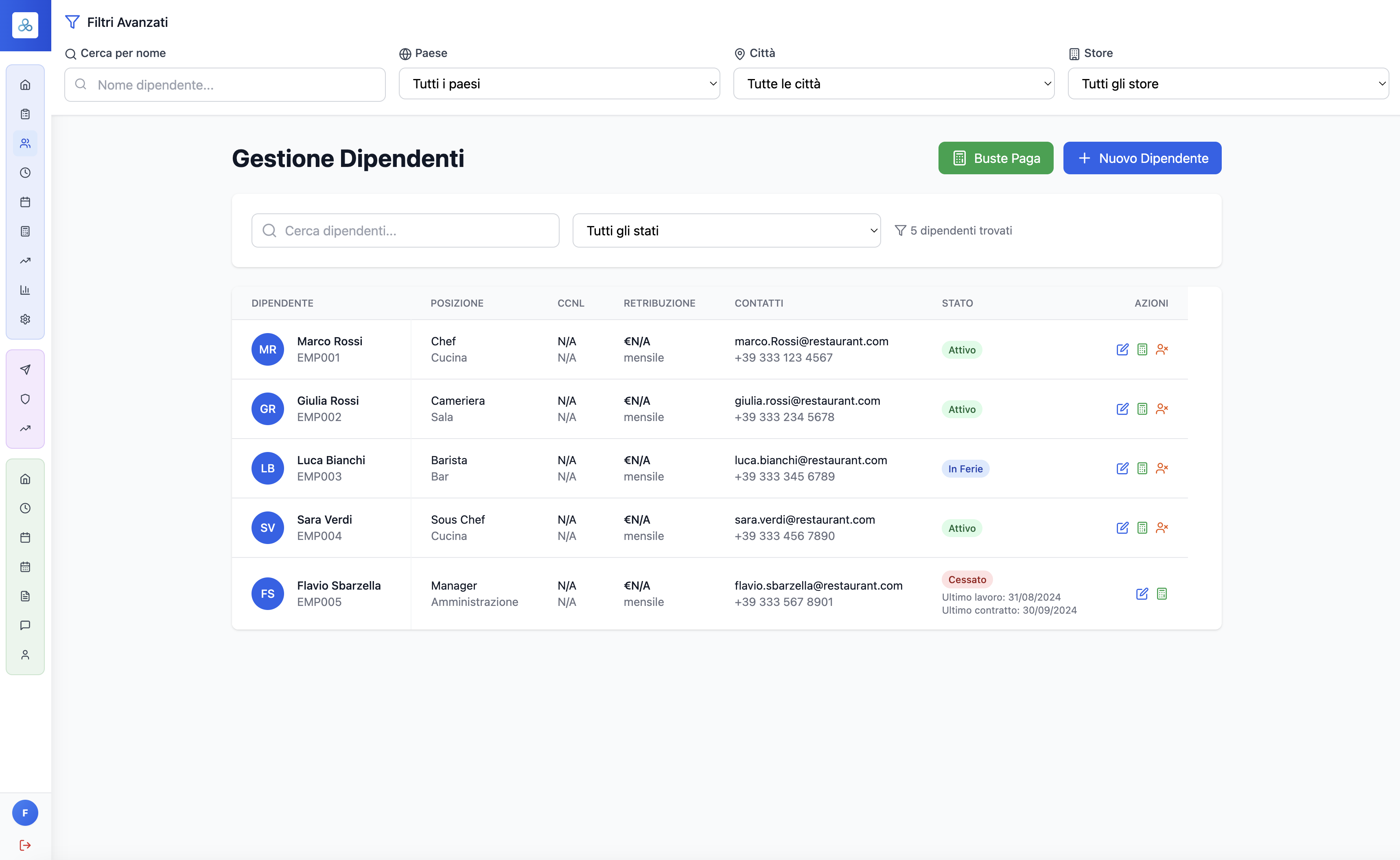Open payslip icon for Giulia Rossi
Image resolution: width=1400 pixels, height=860 pixels.
1142,409
